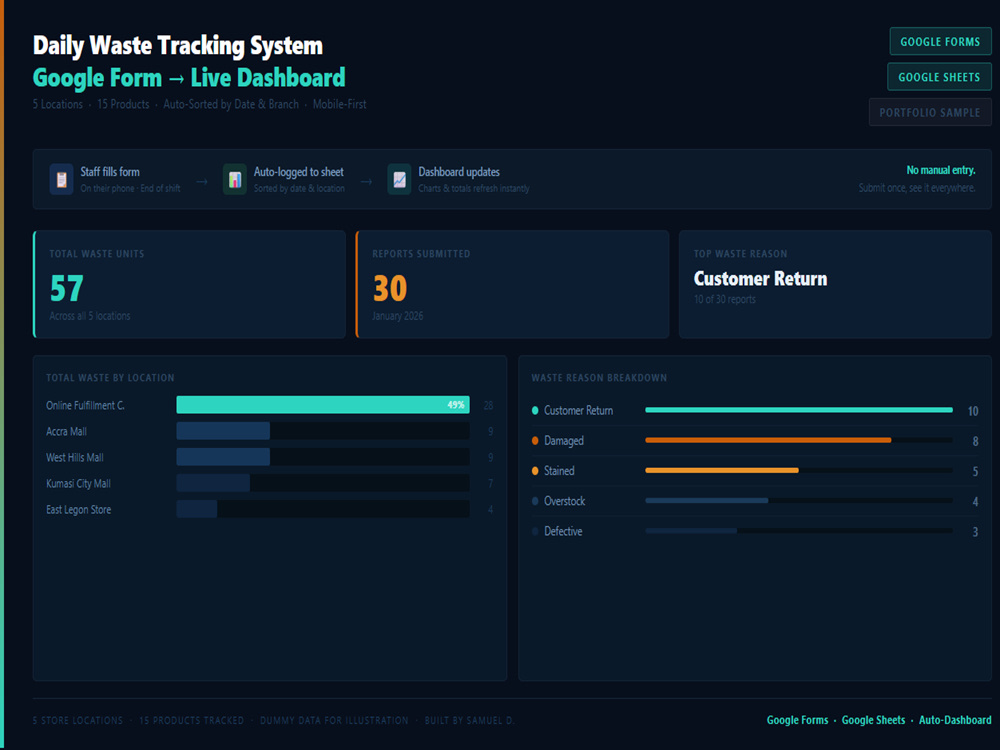
Task: Click the West Hills Mall location label
Action: (75, 458)
